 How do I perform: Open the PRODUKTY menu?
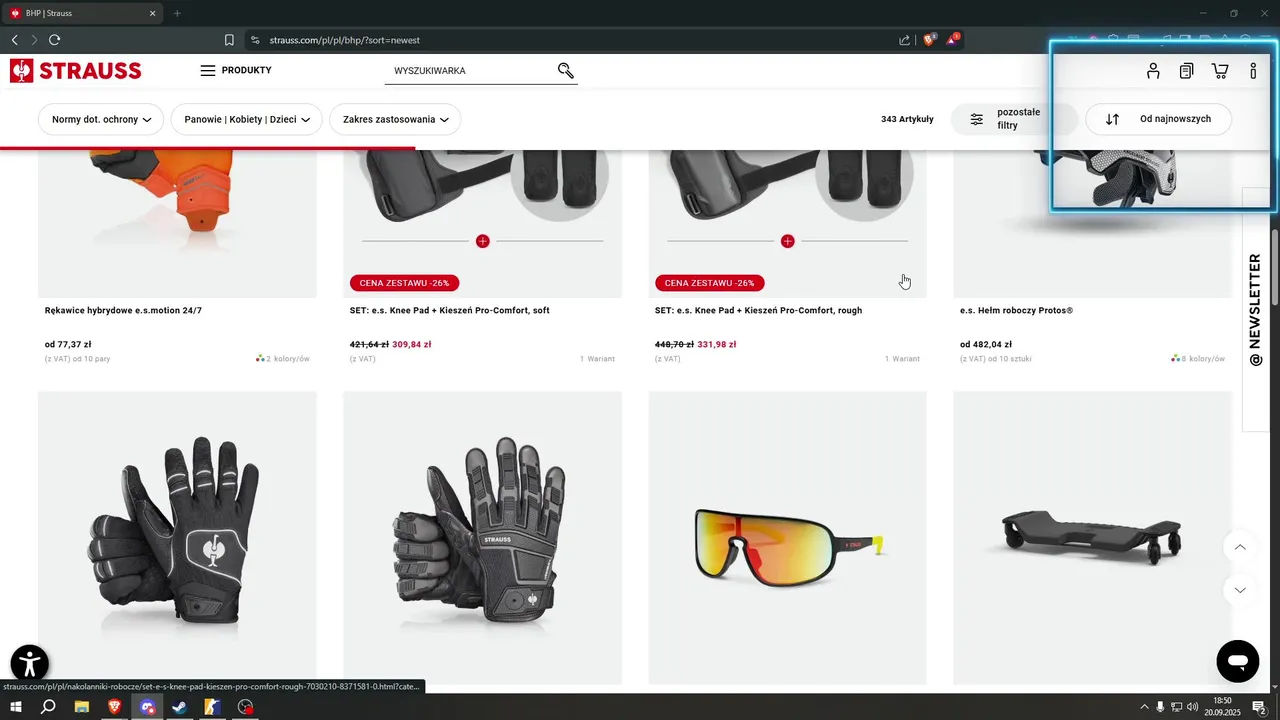pos(236,70)
